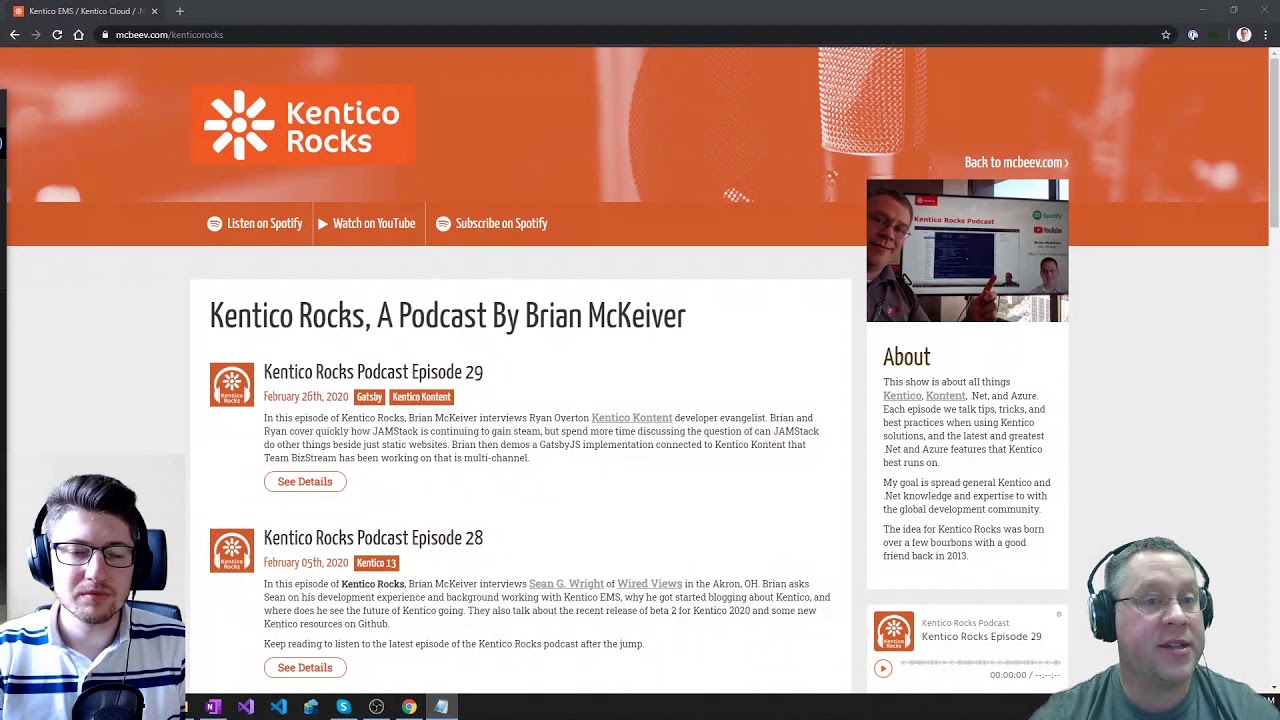Click the Kentico Rocks logo

(x=303, y=125)
